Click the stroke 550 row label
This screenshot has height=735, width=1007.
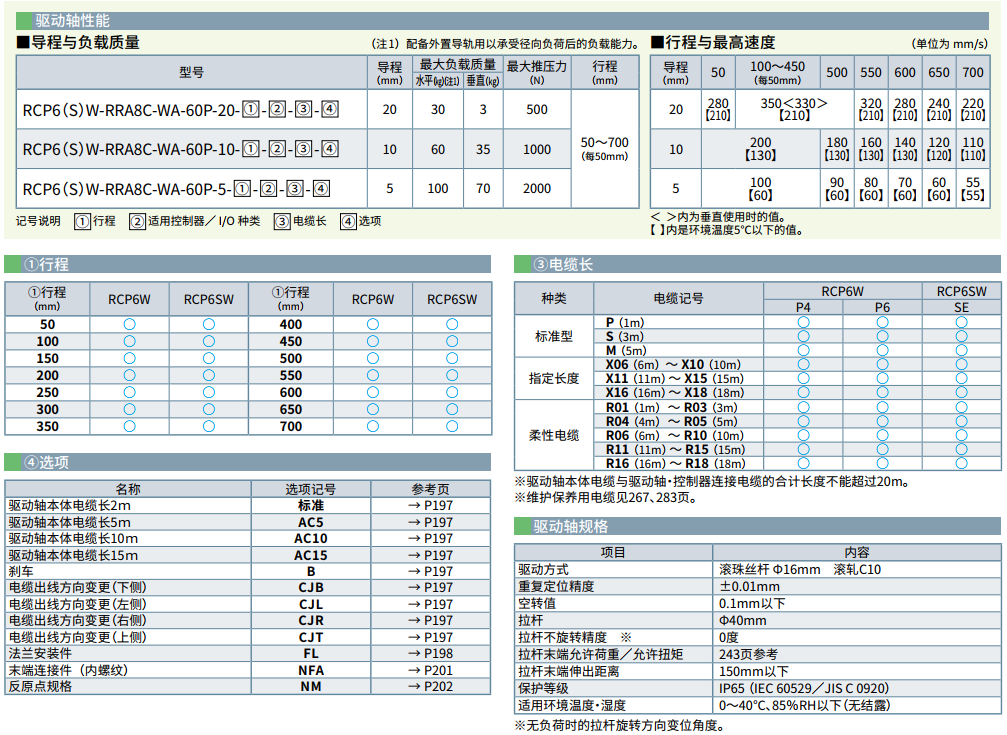tap(291, 375)
